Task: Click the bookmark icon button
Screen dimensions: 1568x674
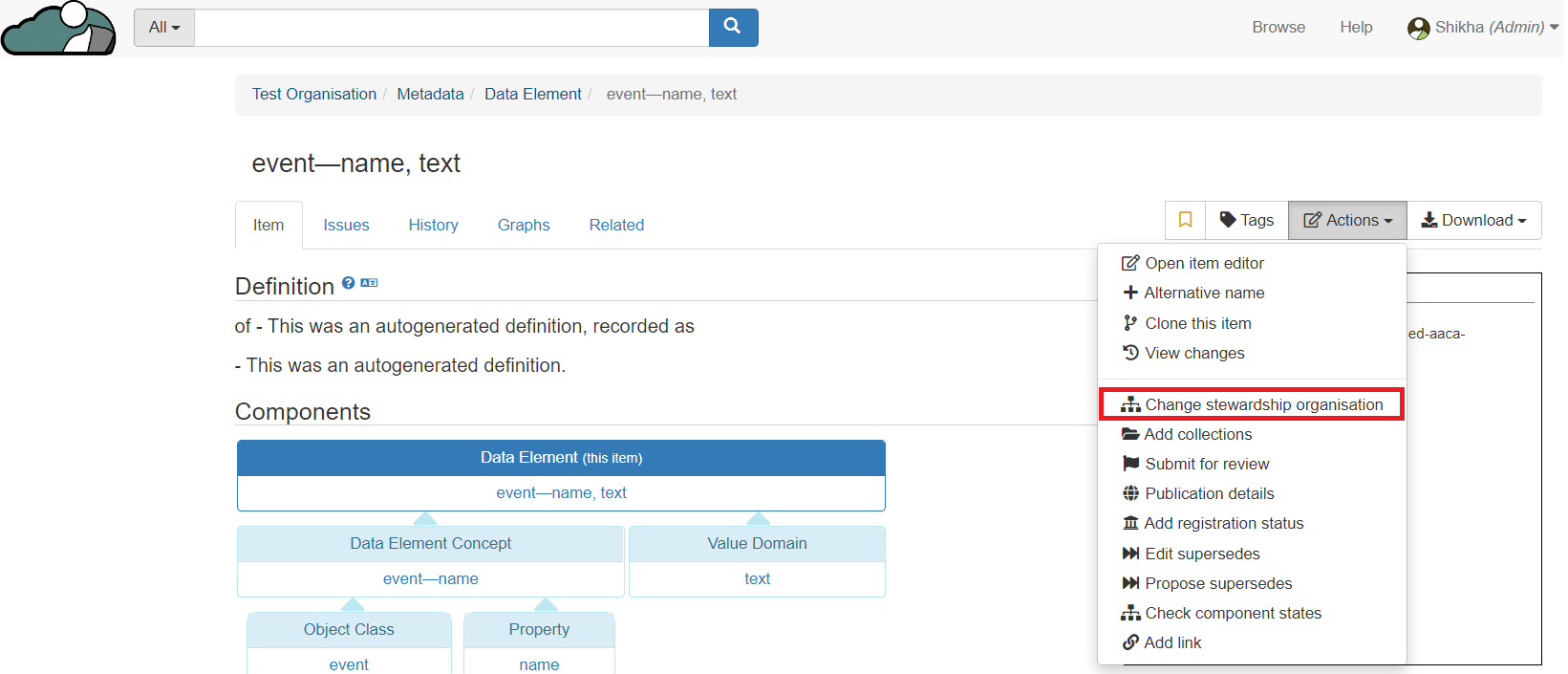Action: point(1185,220)
